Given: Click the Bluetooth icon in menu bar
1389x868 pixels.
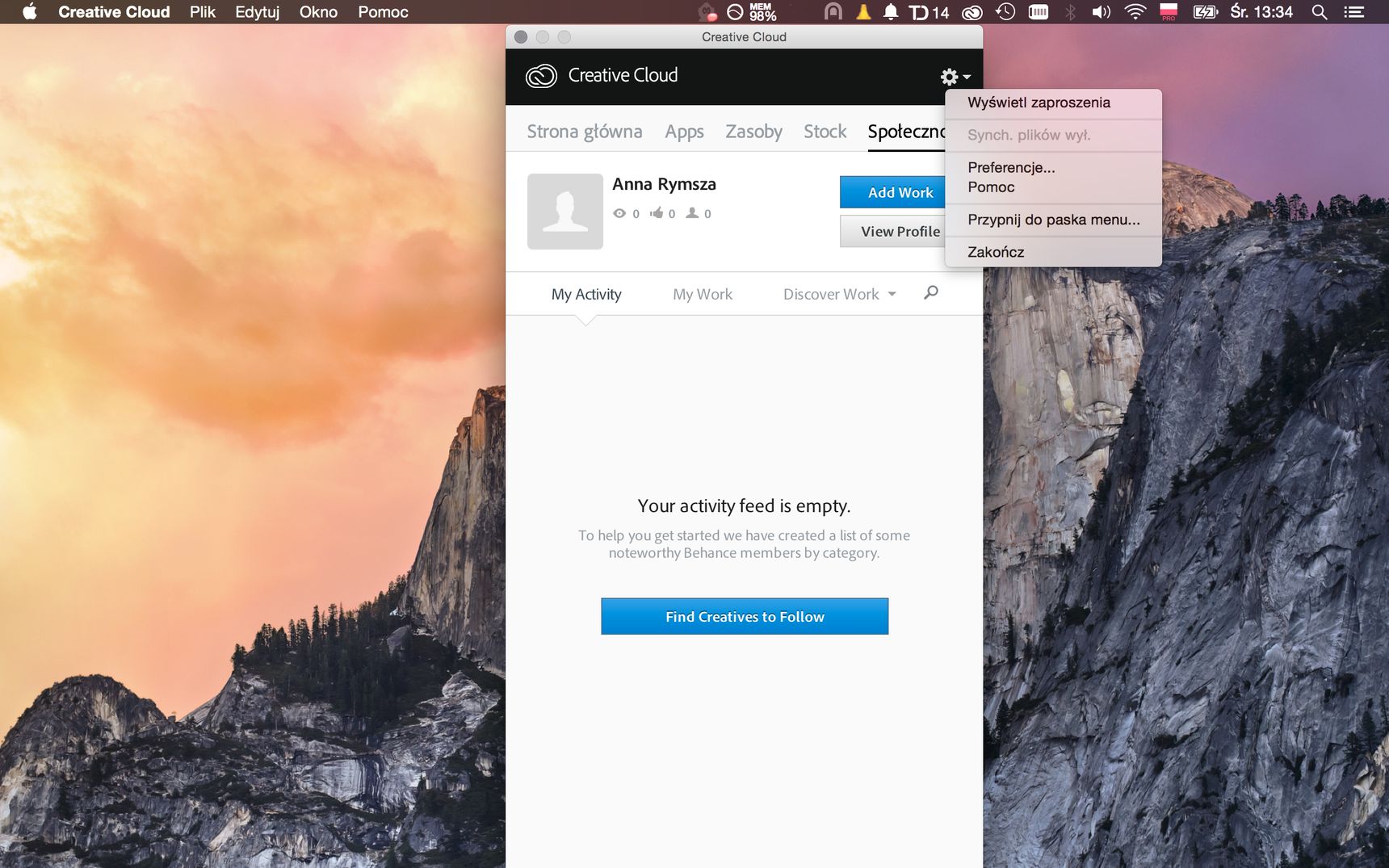Looking at the screenshot, I should [x=1070, y=11].
